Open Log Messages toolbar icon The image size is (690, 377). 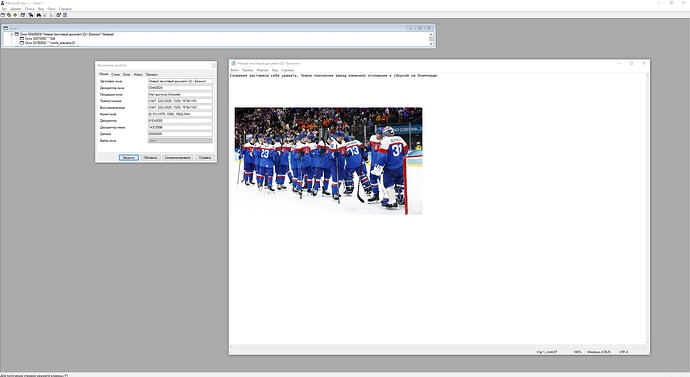coord(22,15)
